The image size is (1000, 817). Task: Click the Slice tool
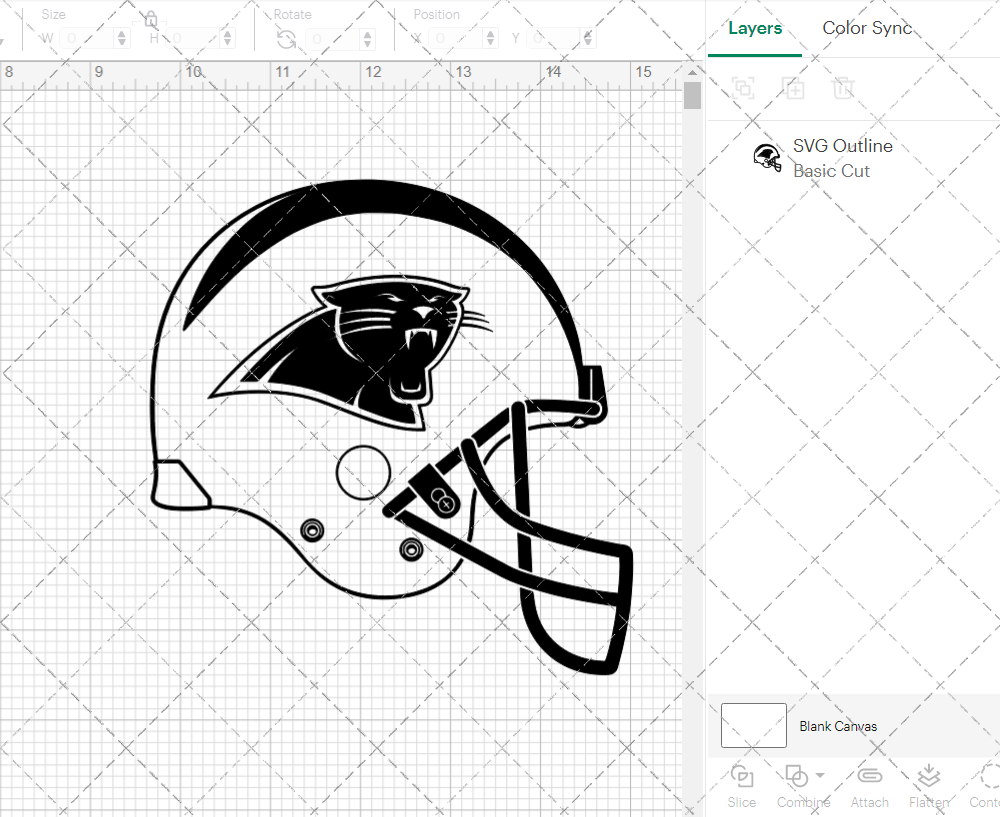click(742, 786)
